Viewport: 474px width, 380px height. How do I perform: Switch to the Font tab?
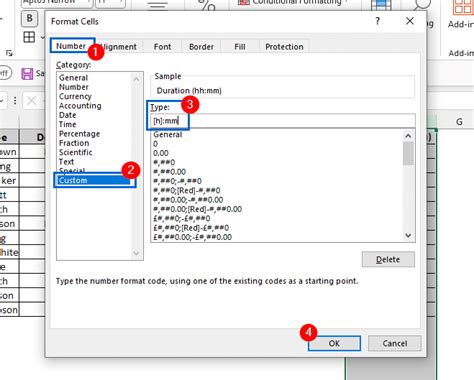(x=162, y=47)
